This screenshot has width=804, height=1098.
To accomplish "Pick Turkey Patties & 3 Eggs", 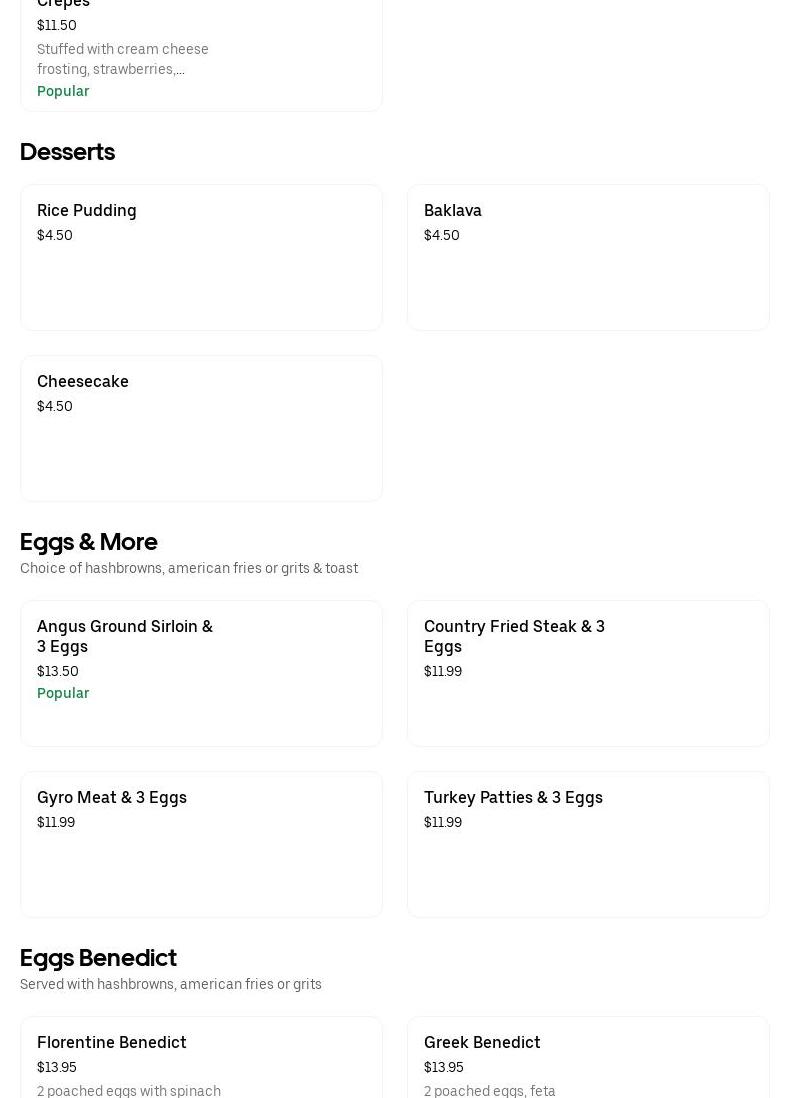I will pos(588,844).
